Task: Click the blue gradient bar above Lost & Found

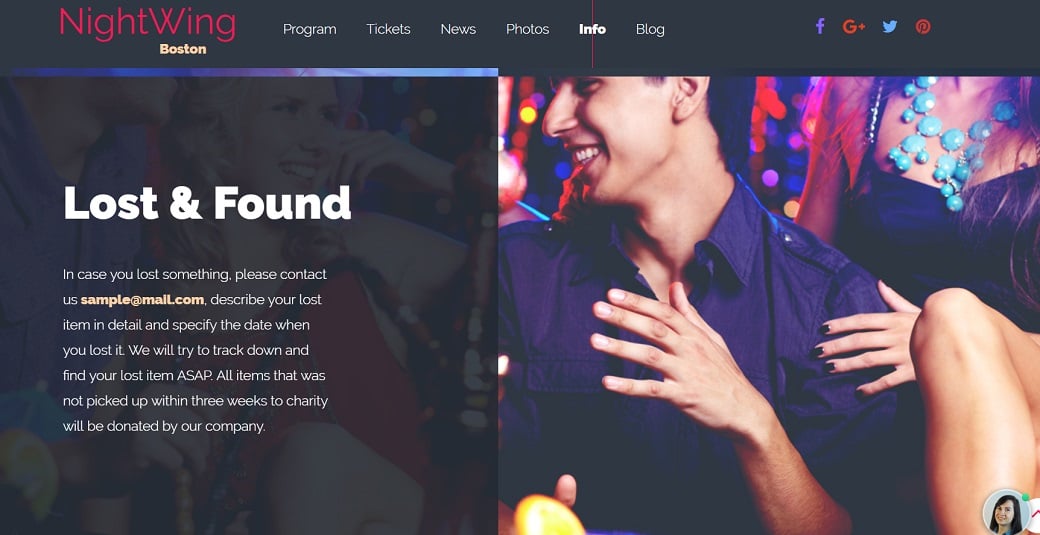Action: pyautogui.click(x=255, y=72)
